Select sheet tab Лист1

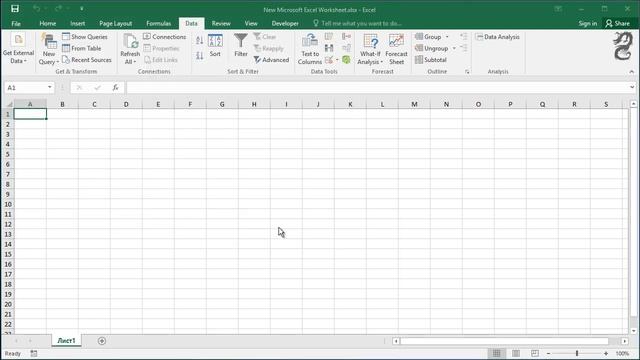click(66, 340)
